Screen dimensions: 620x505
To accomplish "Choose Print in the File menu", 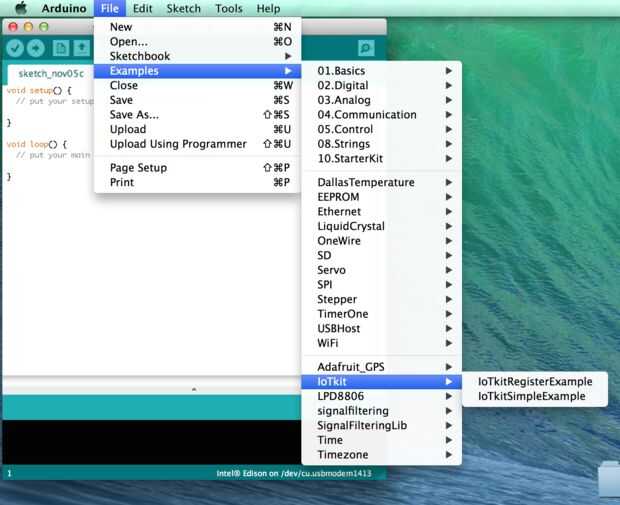I will tap(197, 182).
